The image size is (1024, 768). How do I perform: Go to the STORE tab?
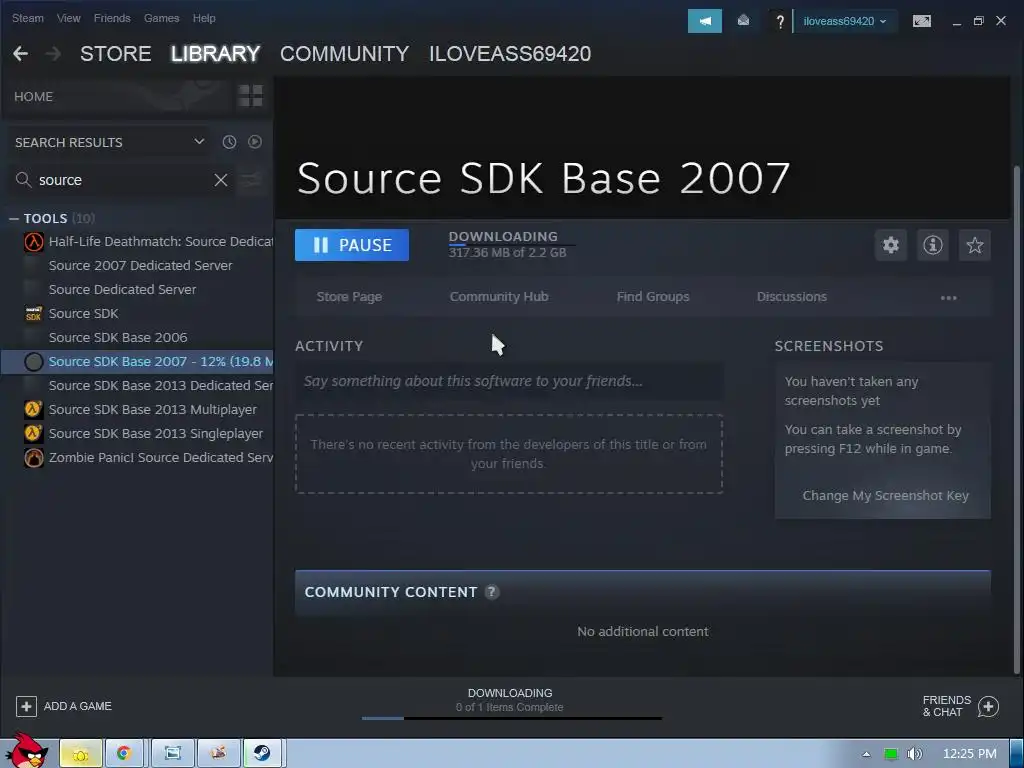116,54
